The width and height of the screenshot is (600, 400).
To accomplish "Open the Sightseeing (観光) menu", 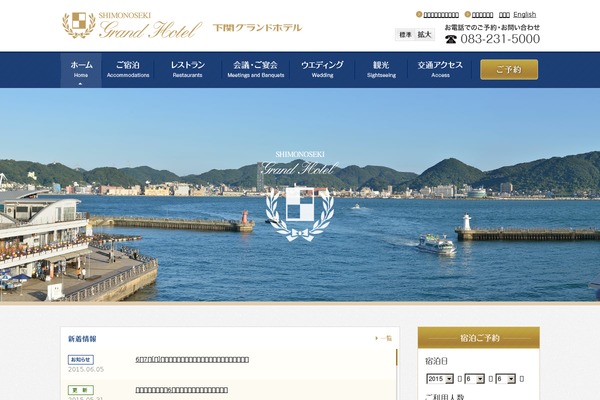I will pyautogui.click(x=381, y=70).
